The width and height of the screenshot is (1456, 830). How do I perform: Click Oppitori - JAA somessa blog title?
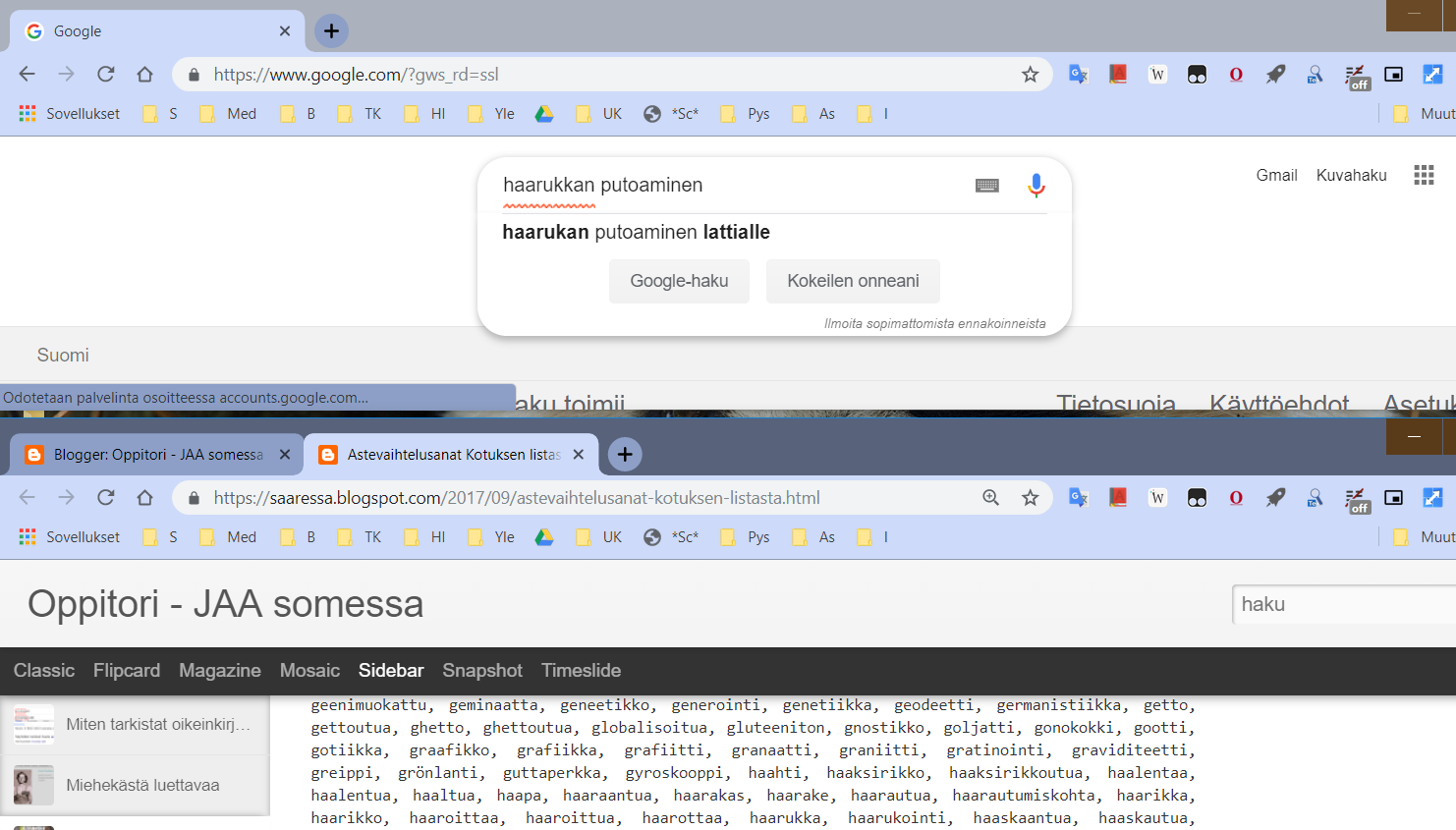pyautogui.click(x=225, y=603)
